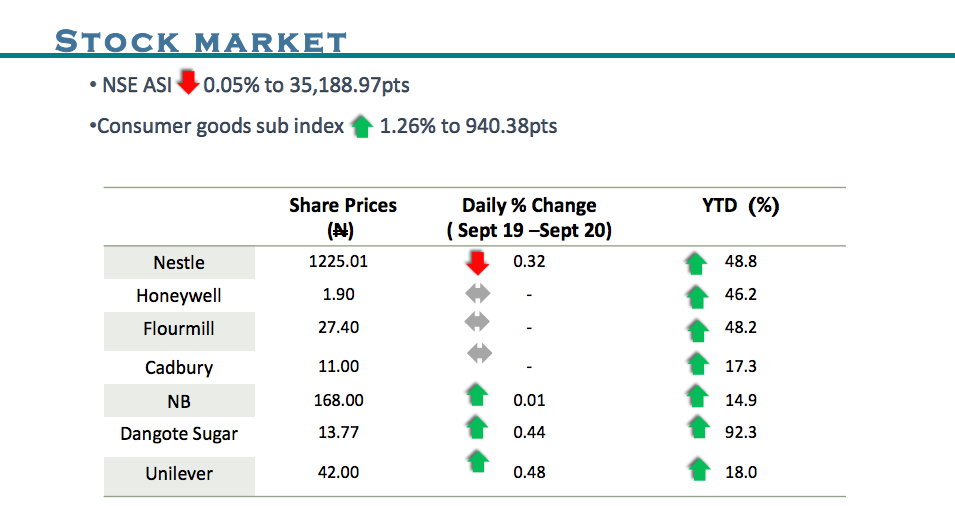Image resolution: width=955 pixels, height=506 pixels.
Task: Click Dangote Sugar's green YTD up arrow
Action: point(697,429)
